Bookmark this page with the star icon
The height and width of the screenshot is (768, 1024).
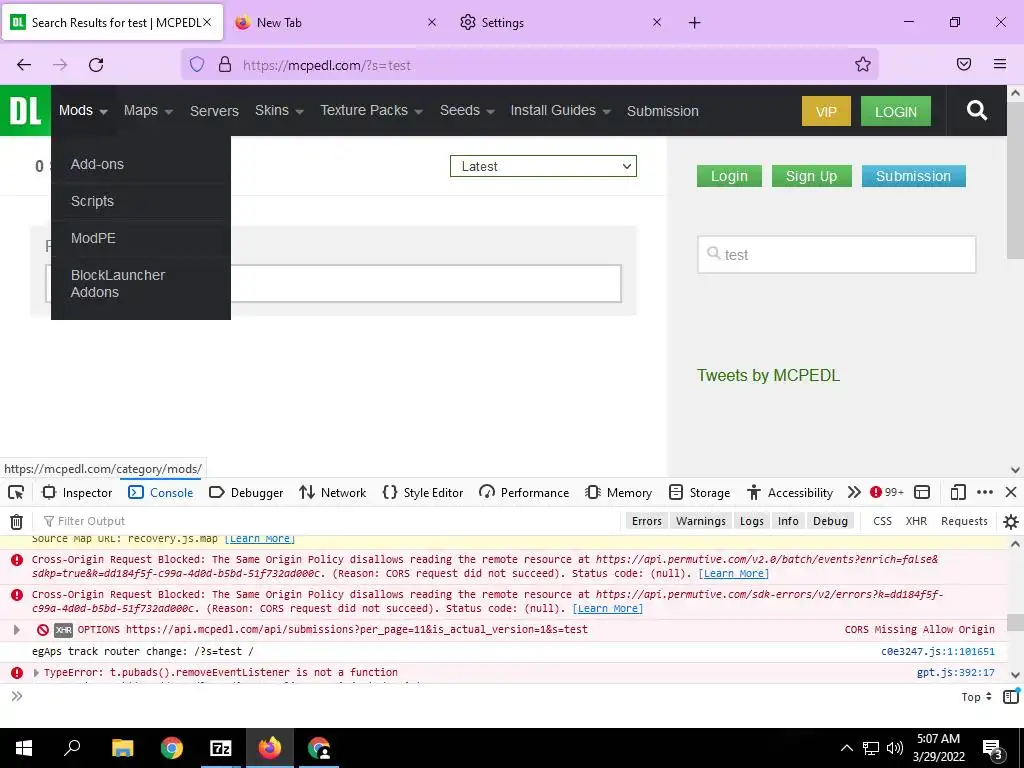pos(863,64)
